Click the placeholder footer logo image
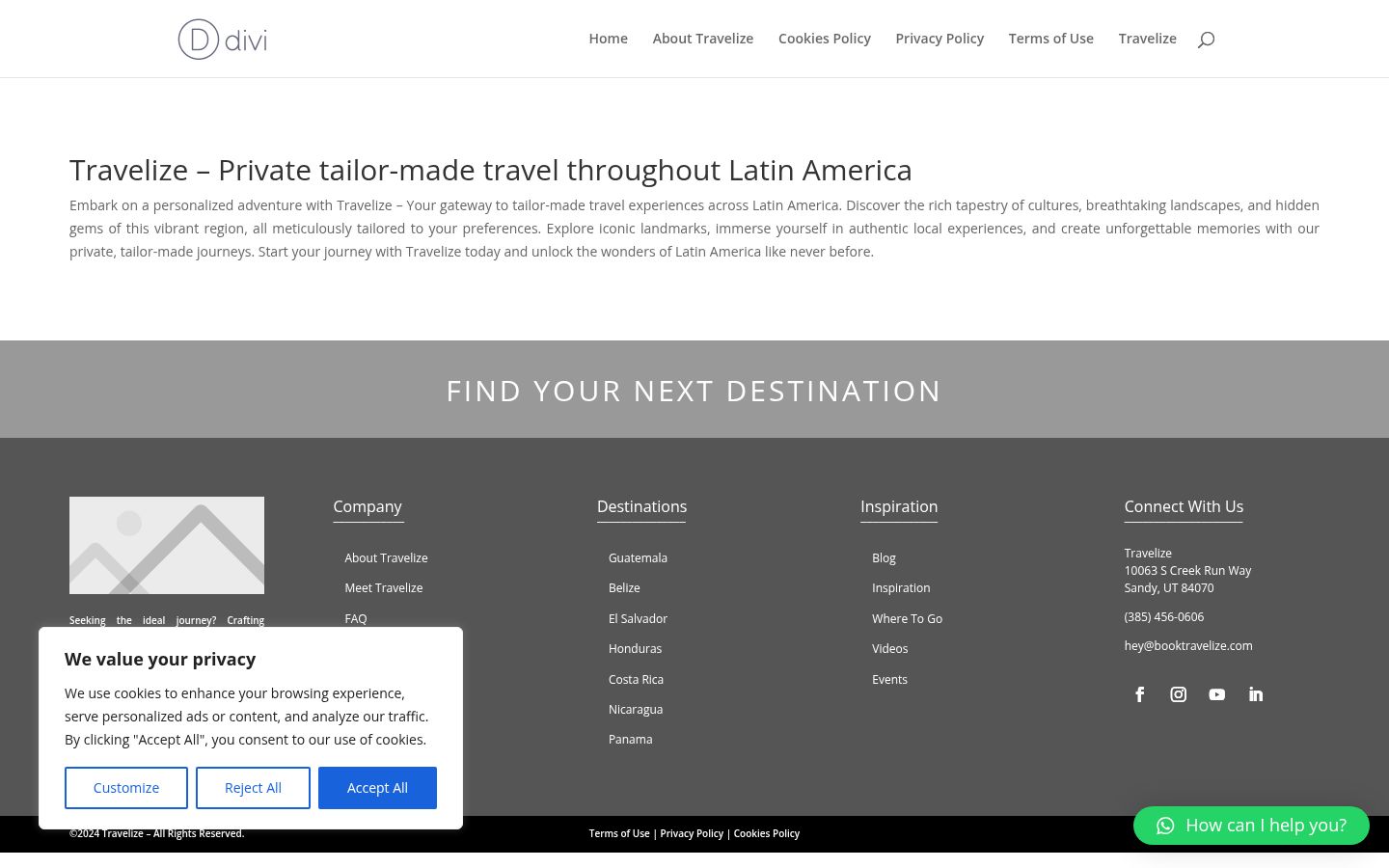The height and width of the screenshot is (868, 1389). (x=167, y=545)
